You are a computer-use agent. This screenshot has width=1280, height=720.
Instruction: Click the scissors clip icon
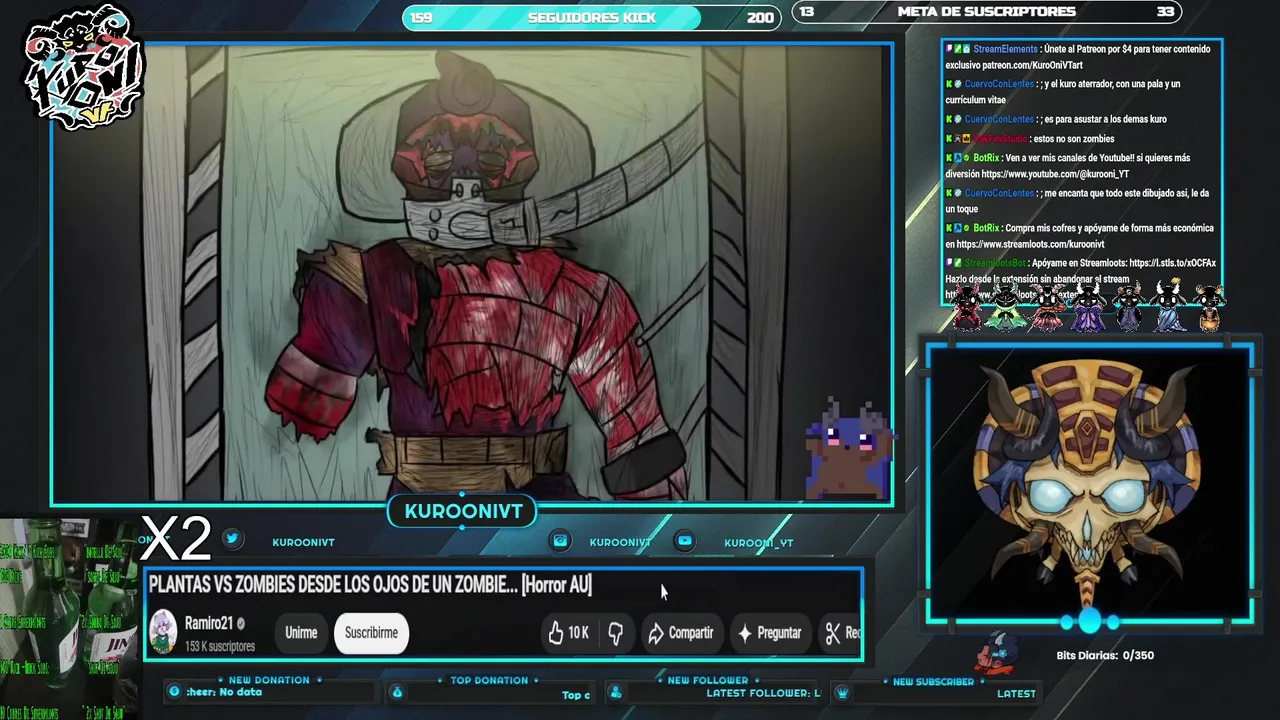coord(832,633)
